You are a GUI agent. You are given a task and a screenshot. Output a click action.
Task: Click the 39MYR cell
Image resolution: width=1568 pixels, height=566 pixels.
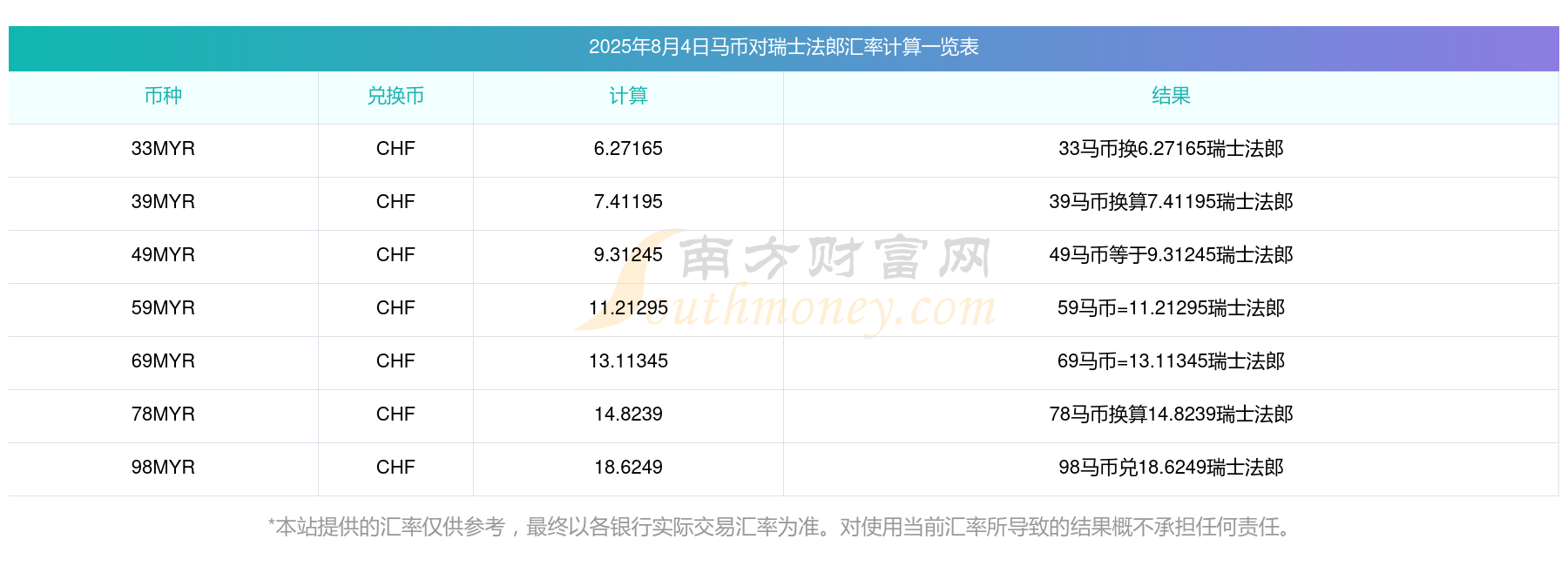(163, 202)
